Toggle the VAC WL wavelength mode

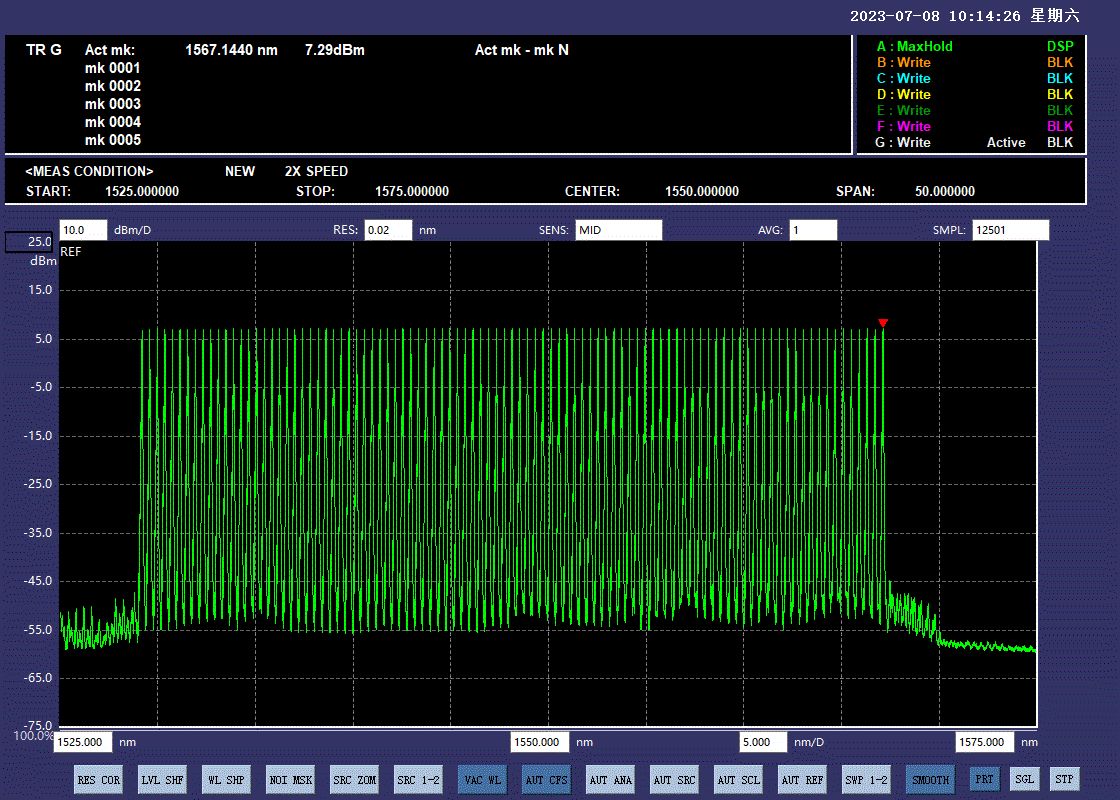tap(482, 780)
